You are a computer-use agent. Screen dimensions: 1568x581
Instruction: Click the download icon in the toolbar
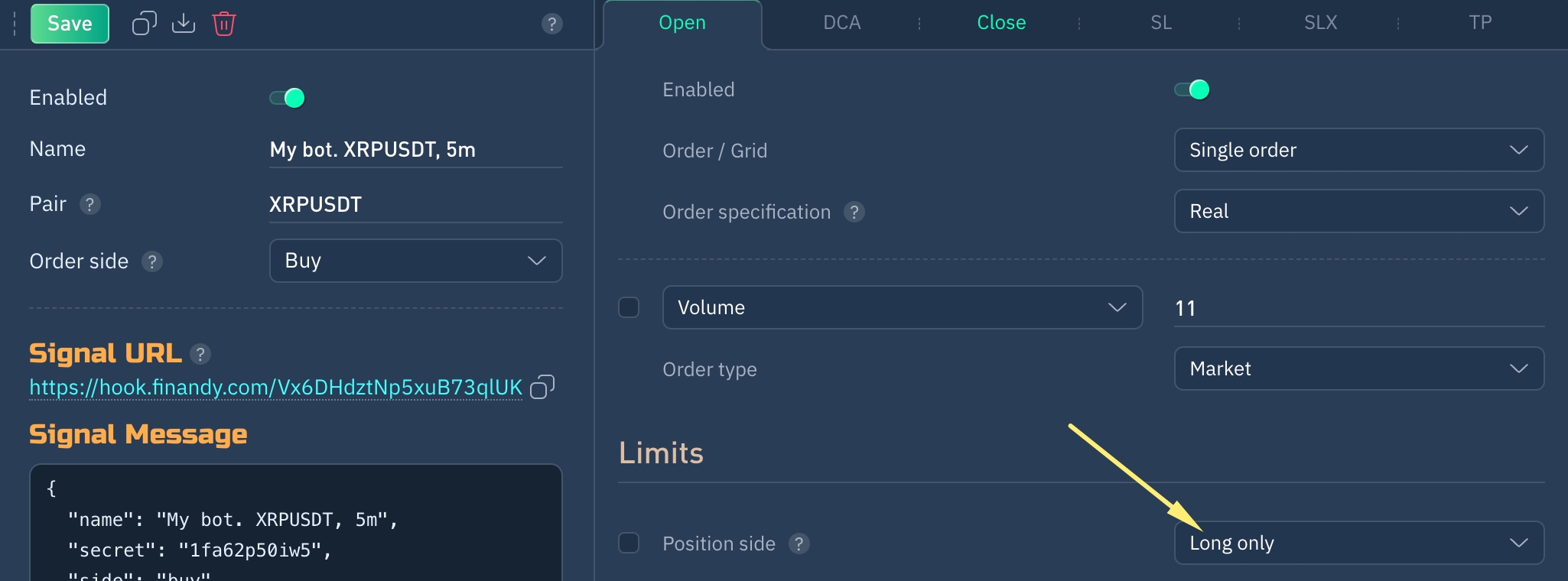click(x=184, y=24)
